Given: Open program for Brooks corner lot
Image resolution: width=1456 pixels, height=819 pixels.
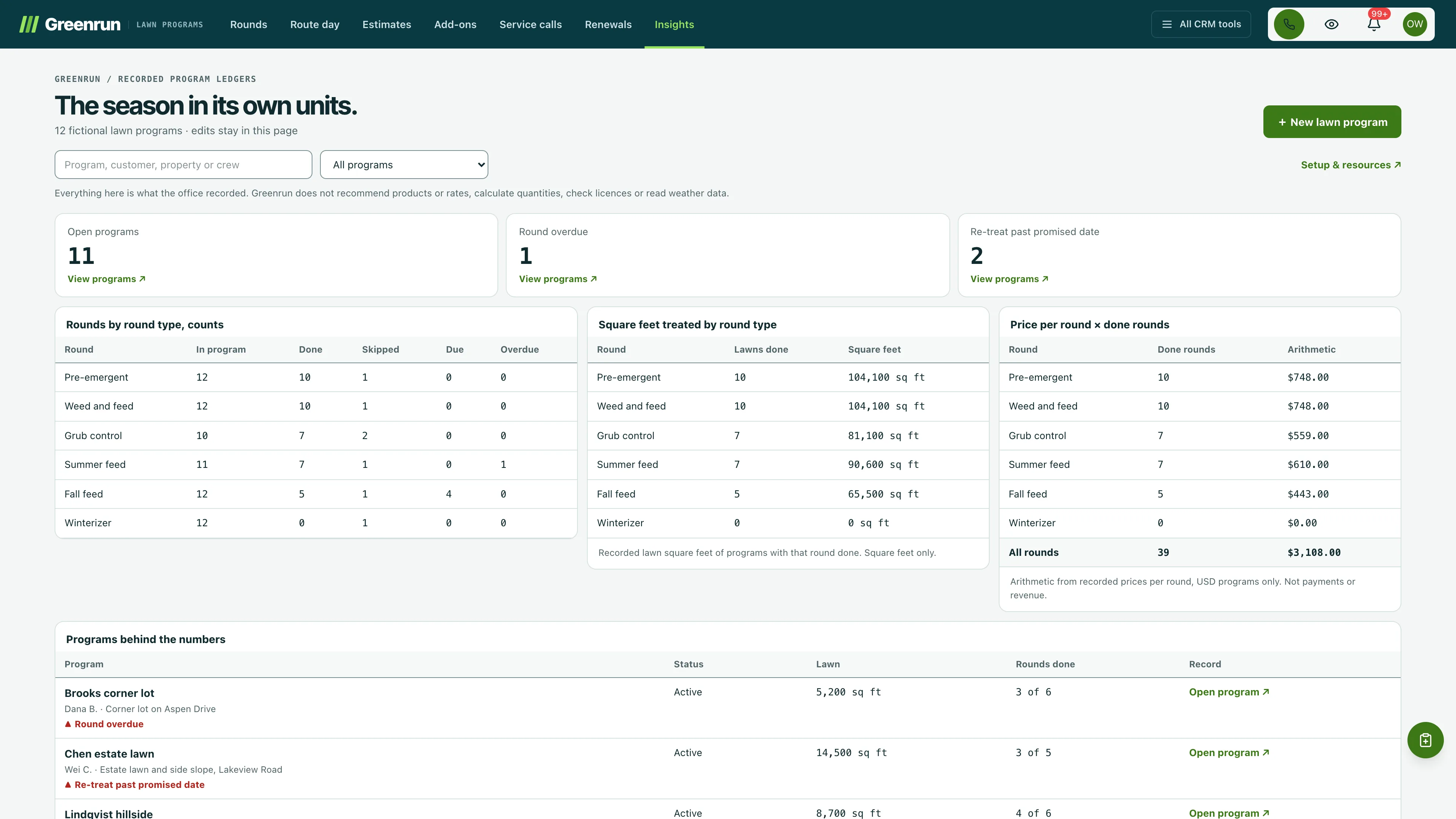Looking at the screenshot, I should click(1229, 692).
